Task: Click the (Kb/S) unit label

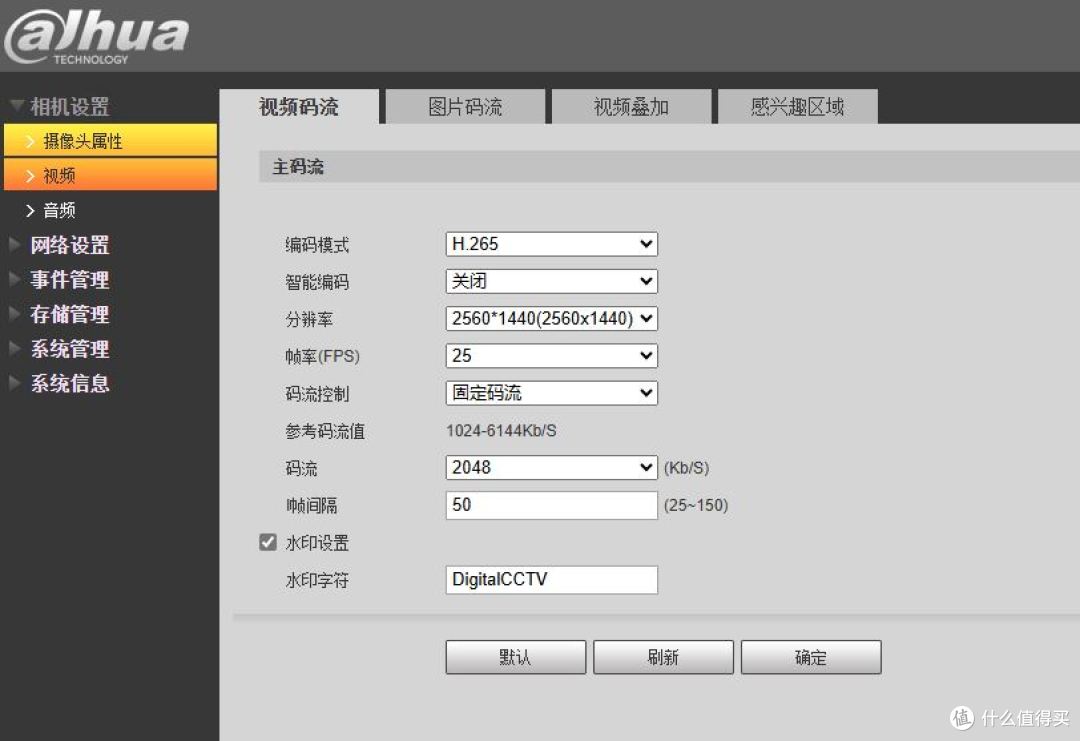Action: tap(686, 468)
